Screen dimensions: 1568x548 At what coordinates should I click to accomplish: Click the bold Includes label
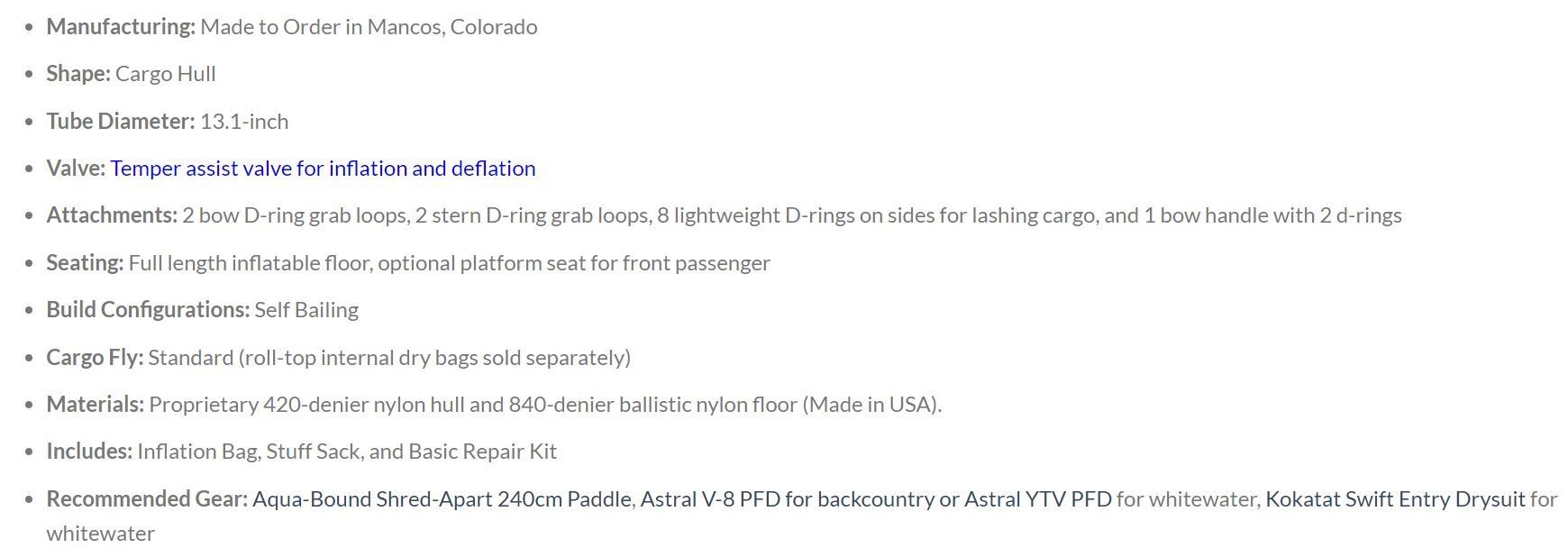[x=89, y=452]
